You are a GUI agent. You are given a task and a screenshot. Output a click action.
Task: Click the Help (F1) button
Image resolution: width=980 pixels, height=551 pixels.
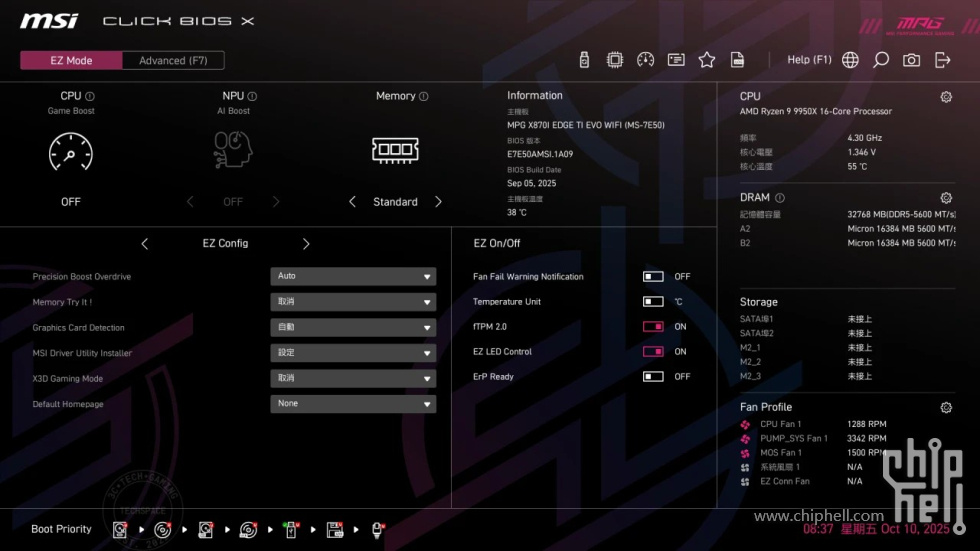pos(809,60)
